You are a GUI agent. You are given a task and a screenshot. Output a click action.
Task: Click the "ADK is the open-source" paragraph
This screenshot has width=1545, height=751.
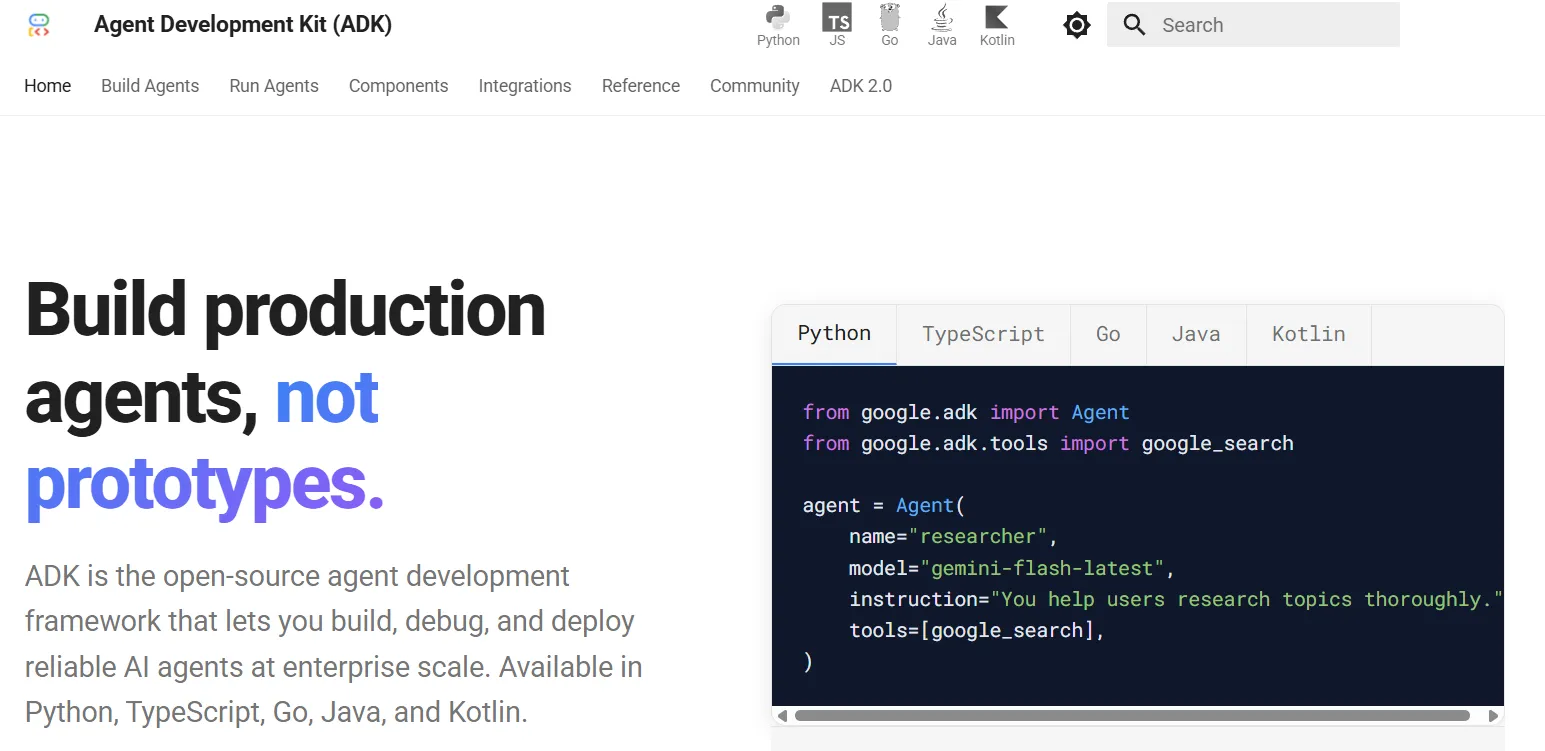pyautogui.click(x=334, y=645)
